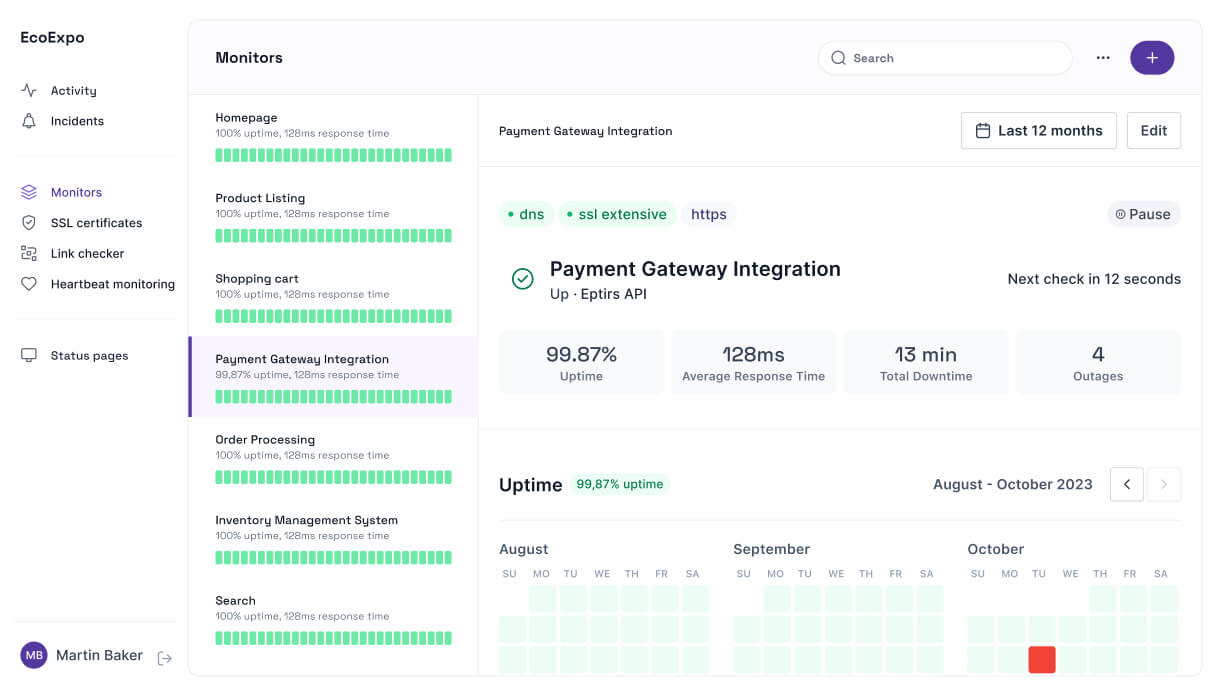Click the SSL certificates shield icon
Screen dimensions: 1222x696
(29, 223)
